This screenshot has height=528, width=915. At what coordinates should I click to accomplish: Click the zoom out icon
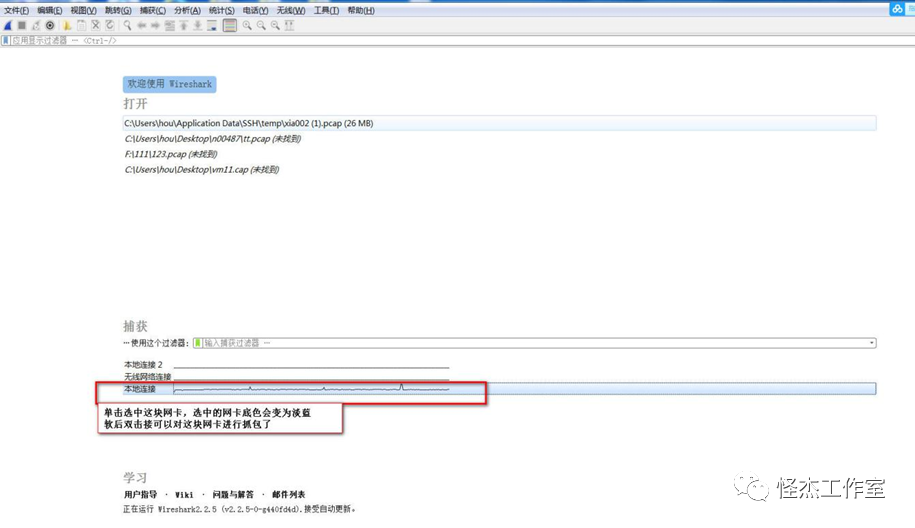click(261, 25)
